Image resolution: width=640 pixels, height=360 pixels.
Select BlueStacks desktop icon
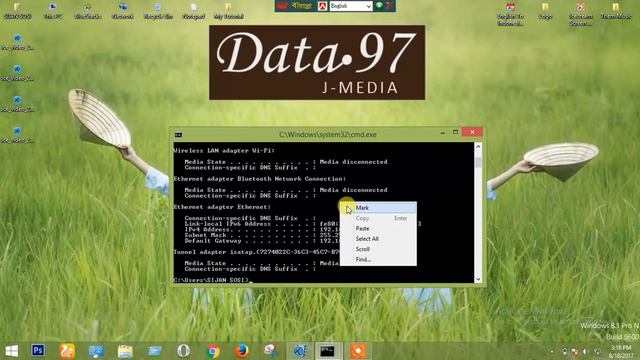click(88, 11)
